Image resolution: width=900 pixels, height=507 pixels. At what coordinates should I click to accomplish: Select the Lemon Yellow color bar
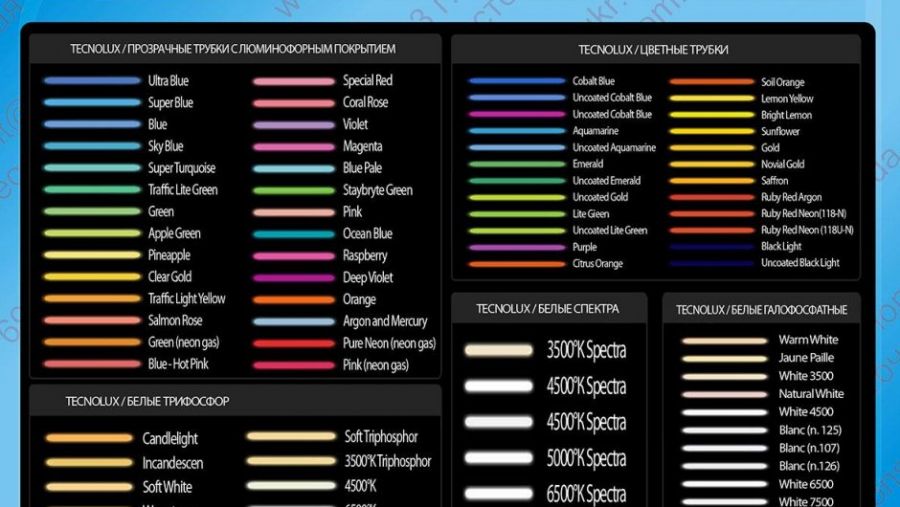click(x=712, y=99)
